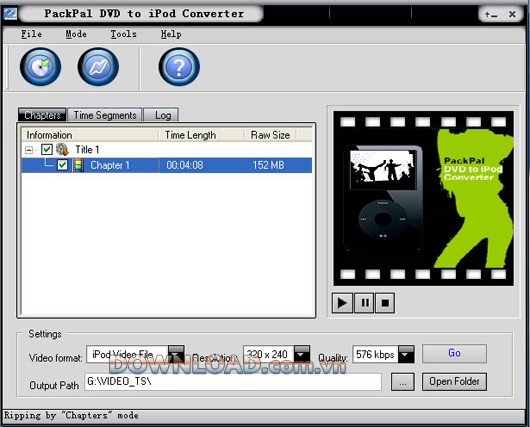Browse output path with the ... button

click(x=403, y=382)
